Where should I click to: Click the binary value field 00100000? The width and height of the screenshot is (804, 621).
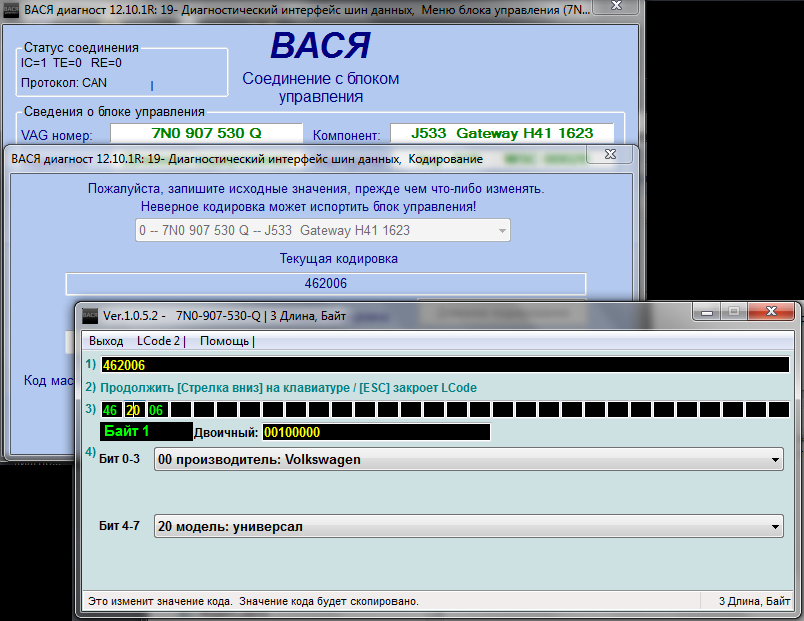376,432
